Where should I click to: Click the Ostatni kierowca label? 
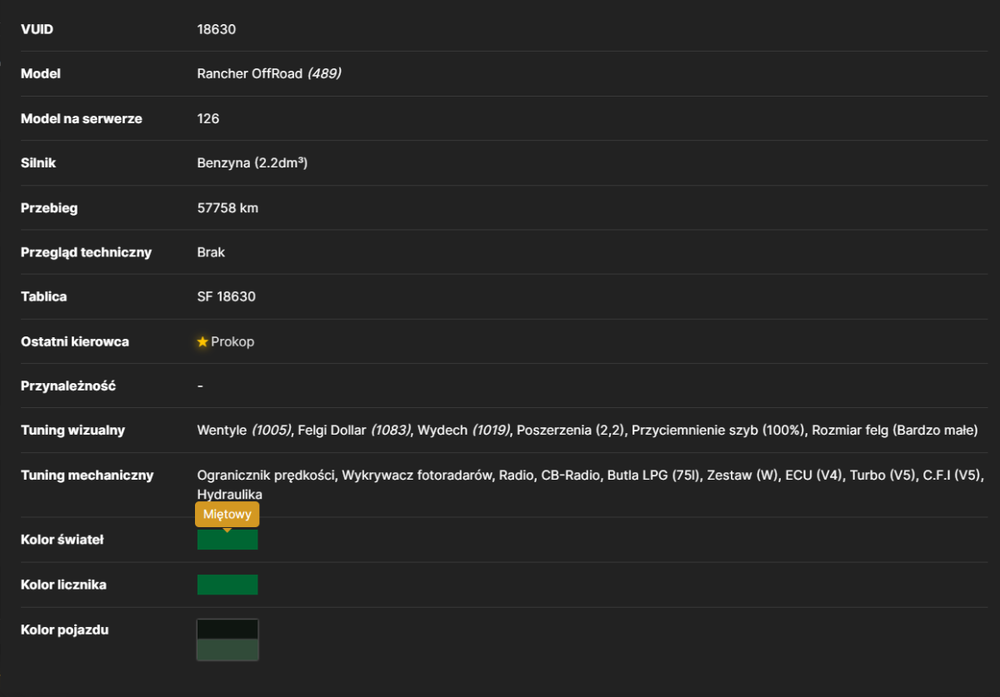pos(75,342)
